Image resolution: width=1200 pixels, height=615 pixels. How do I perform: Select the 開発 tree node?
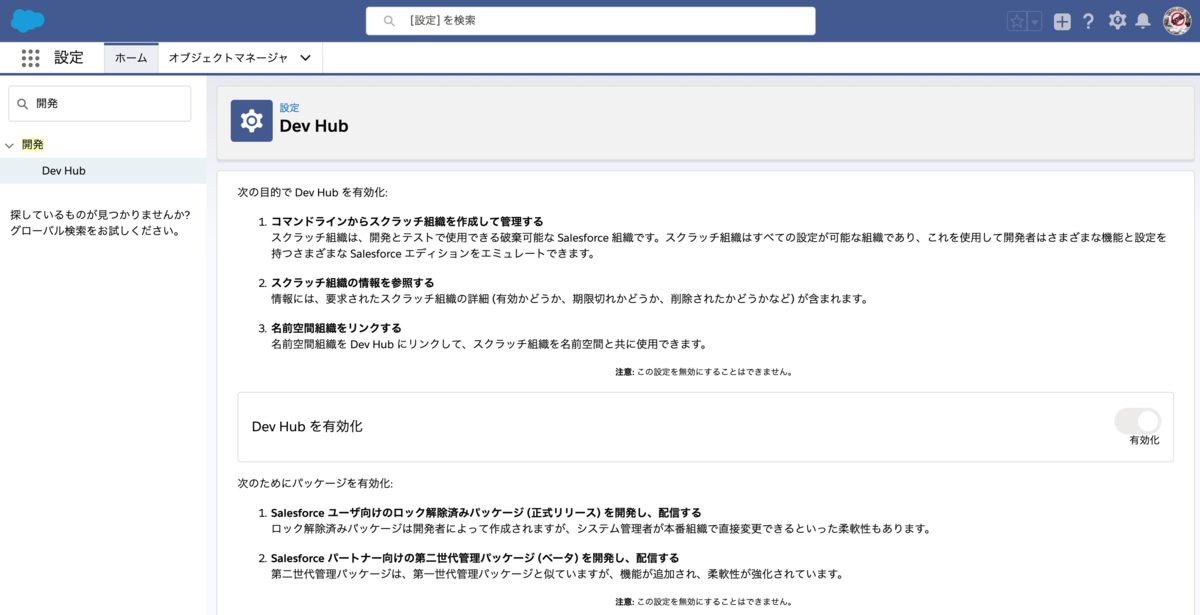33,145
